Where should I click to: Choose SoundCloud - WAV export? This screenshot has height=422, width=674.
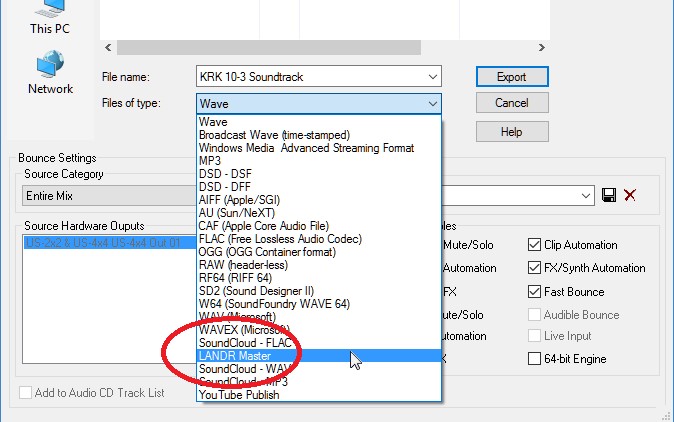319,369
